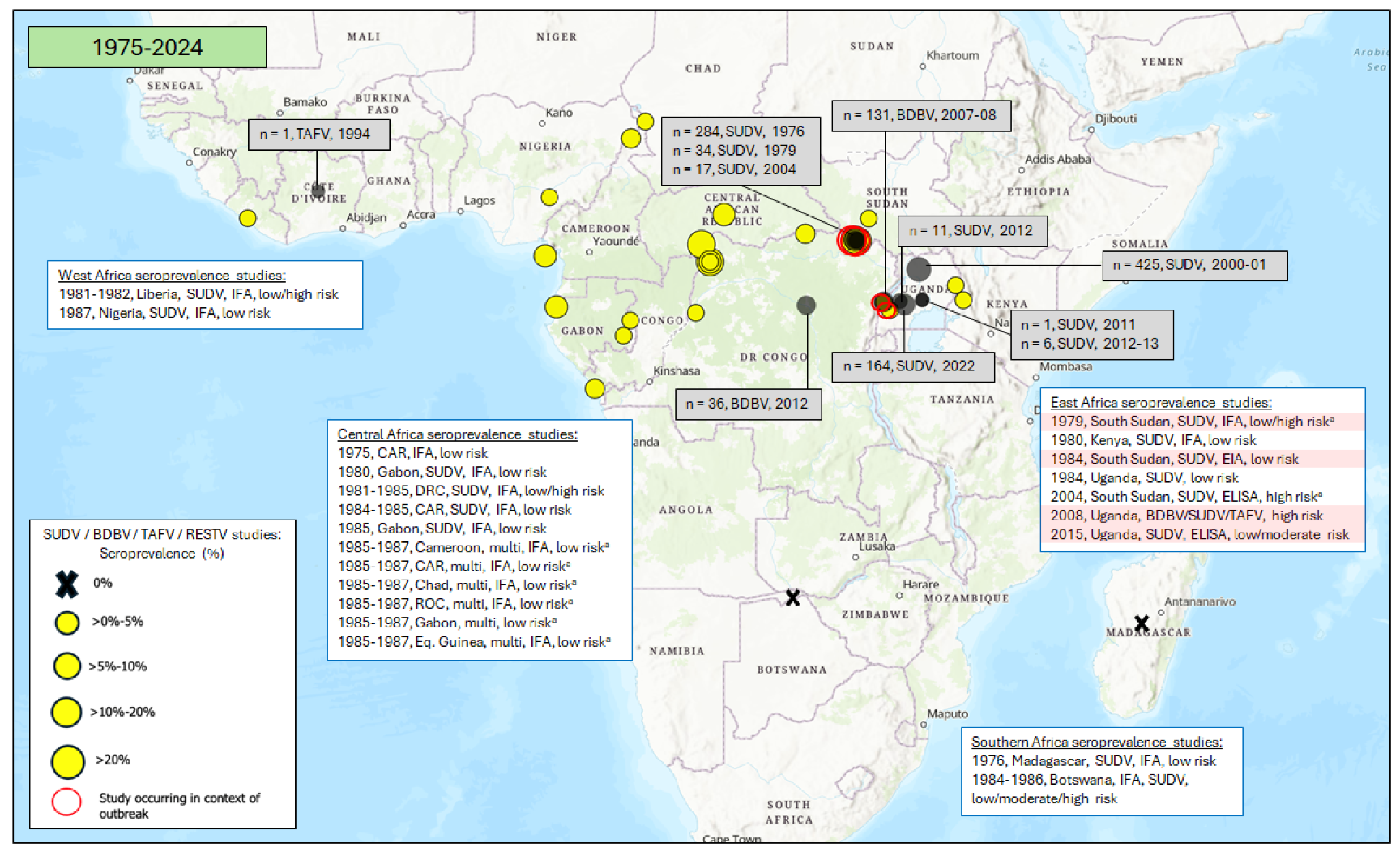
Task: Click the >0%-5% yellow legend circle
Action: (x=67, y=623)
